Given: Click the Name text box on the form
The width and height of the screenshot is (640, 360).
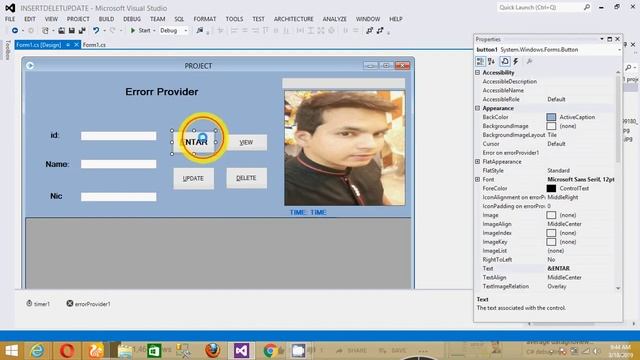Looking at the screenshot, I should coord(118,164).
